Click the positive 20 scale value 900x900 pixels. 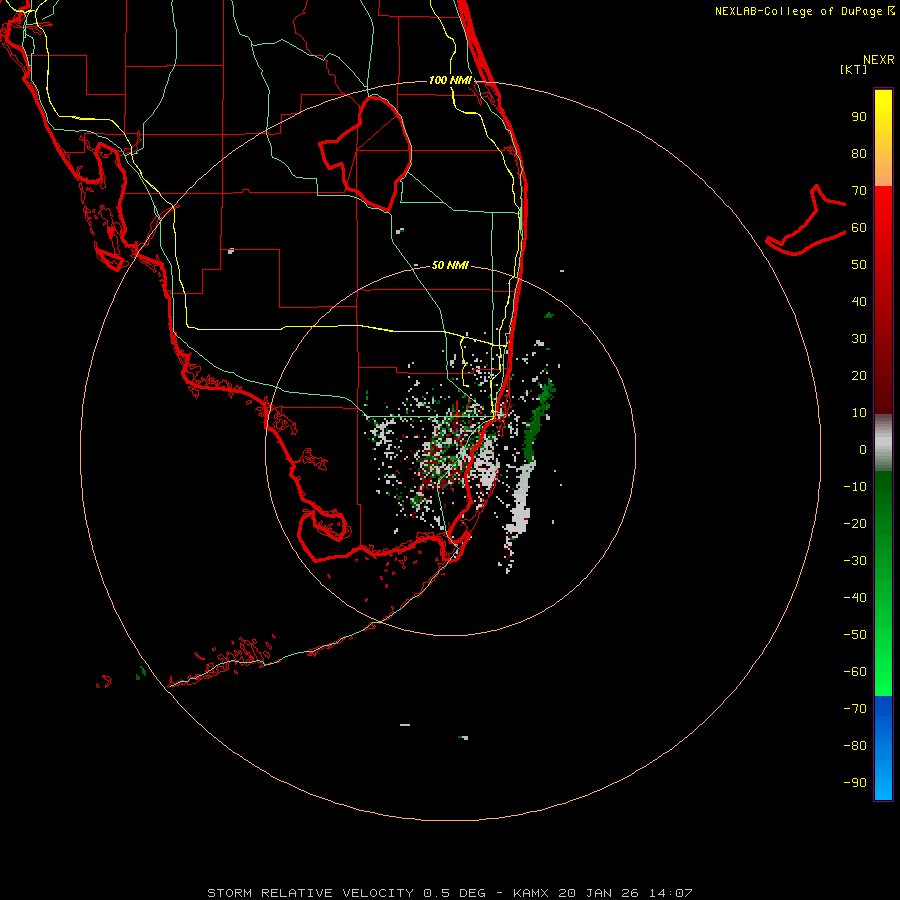(x=859, y=376)
